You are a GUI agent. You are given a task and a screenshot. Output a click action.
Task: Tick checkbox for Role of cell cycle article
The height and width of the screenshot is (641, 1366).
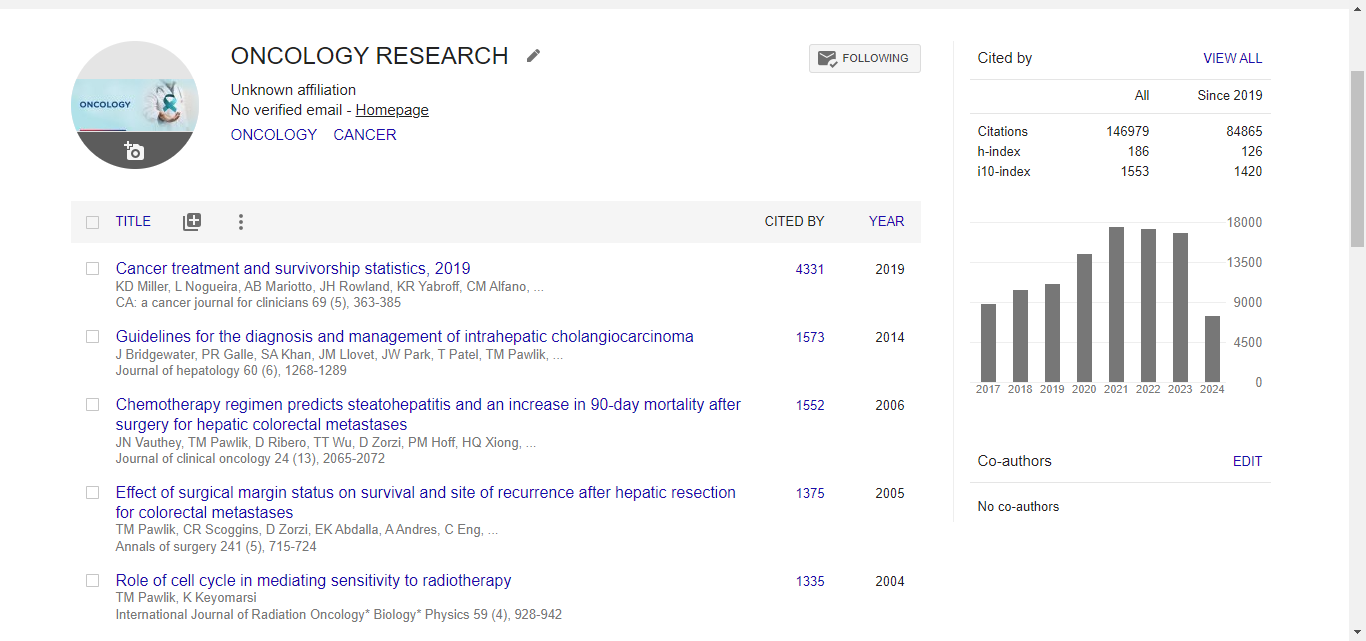[x=93, y=581]
